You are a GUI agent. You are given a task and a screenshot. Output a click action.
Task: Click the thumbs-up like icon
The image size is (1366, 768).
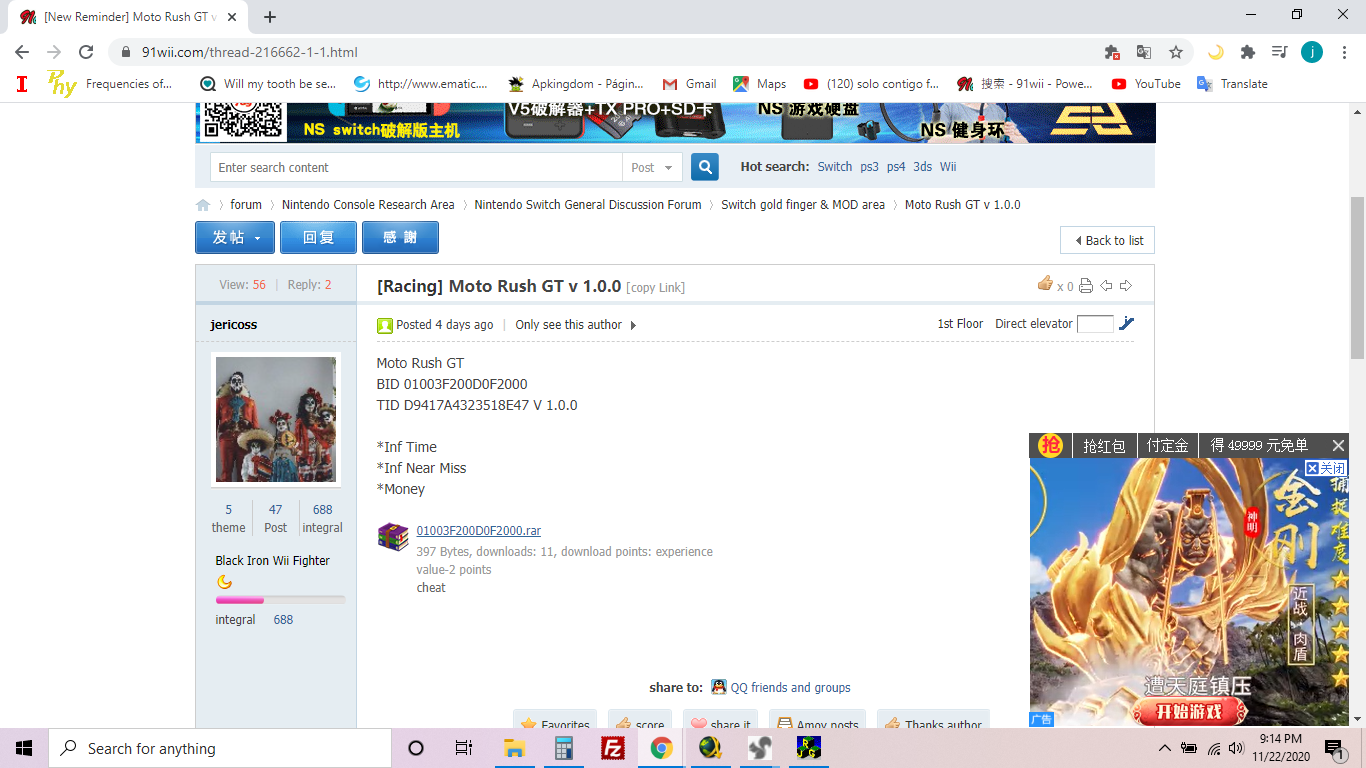1045,284
